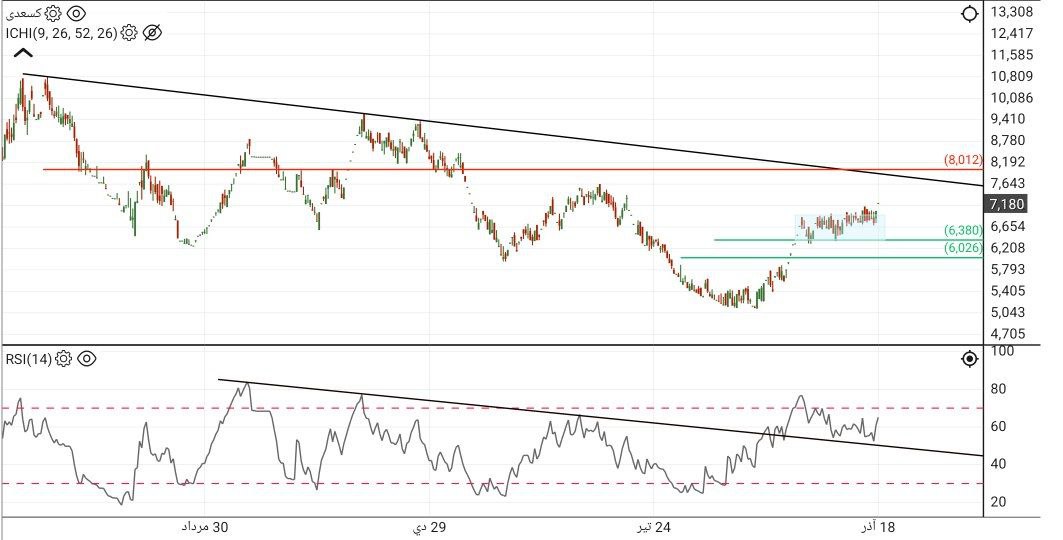
Task: Click the ICHI(9, 26, 52, 26) label
Action: coord(60,33)
